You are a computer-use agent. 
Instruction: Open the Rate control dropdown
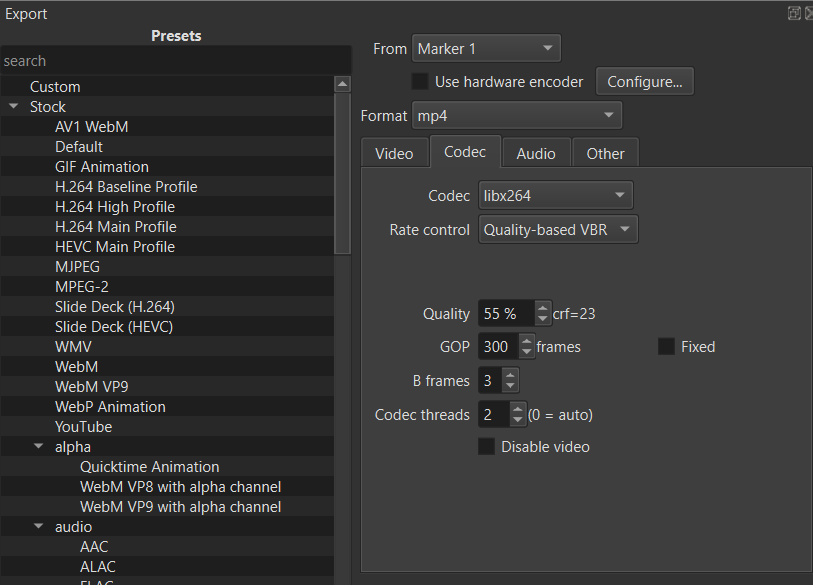point(557,229)
